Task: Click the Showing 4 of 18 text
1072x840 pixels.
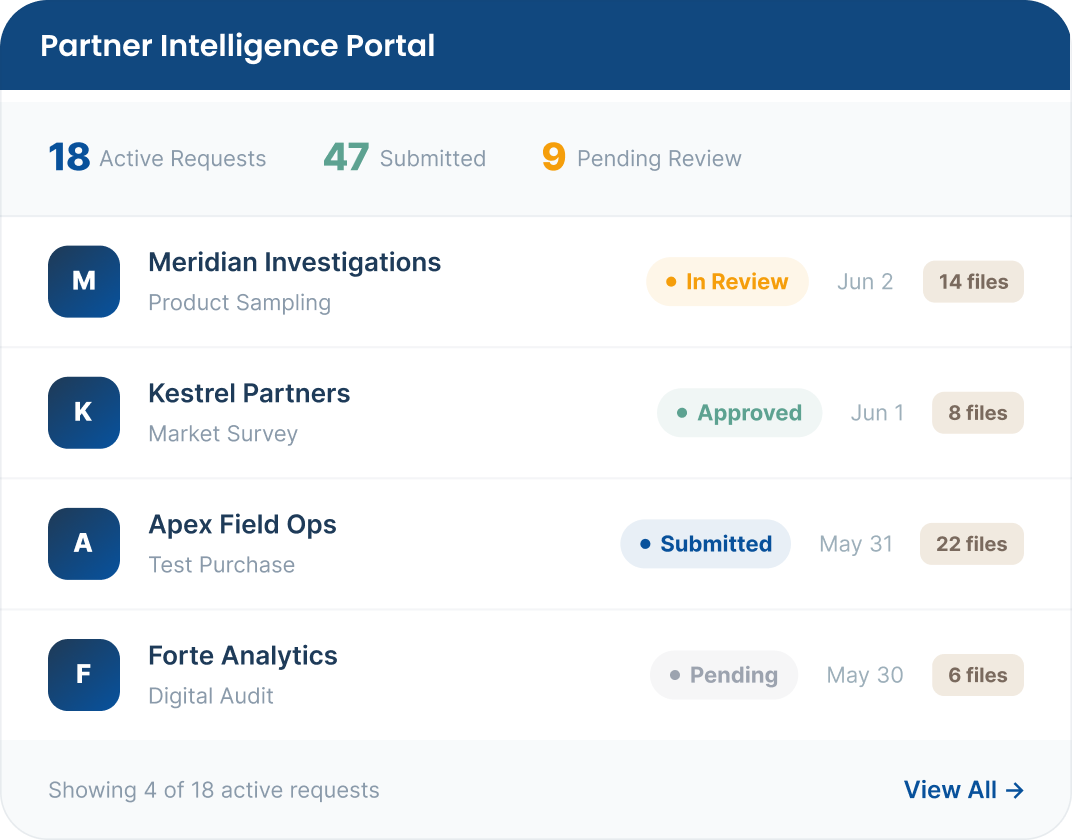Action: [213, 790]
